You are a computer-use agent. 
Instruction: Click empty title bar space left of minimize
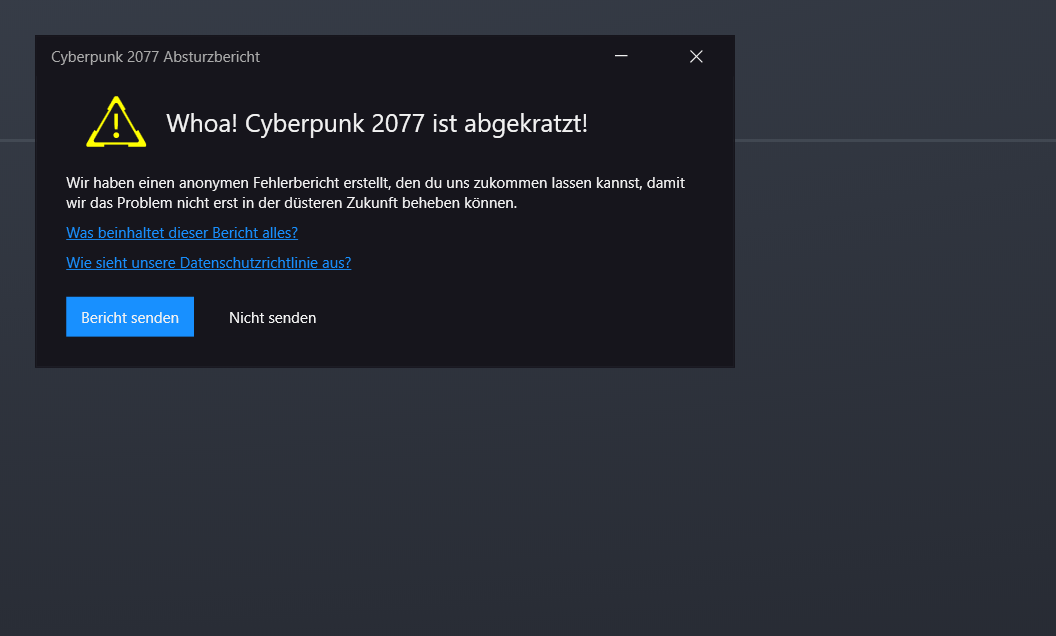(440, 57)
